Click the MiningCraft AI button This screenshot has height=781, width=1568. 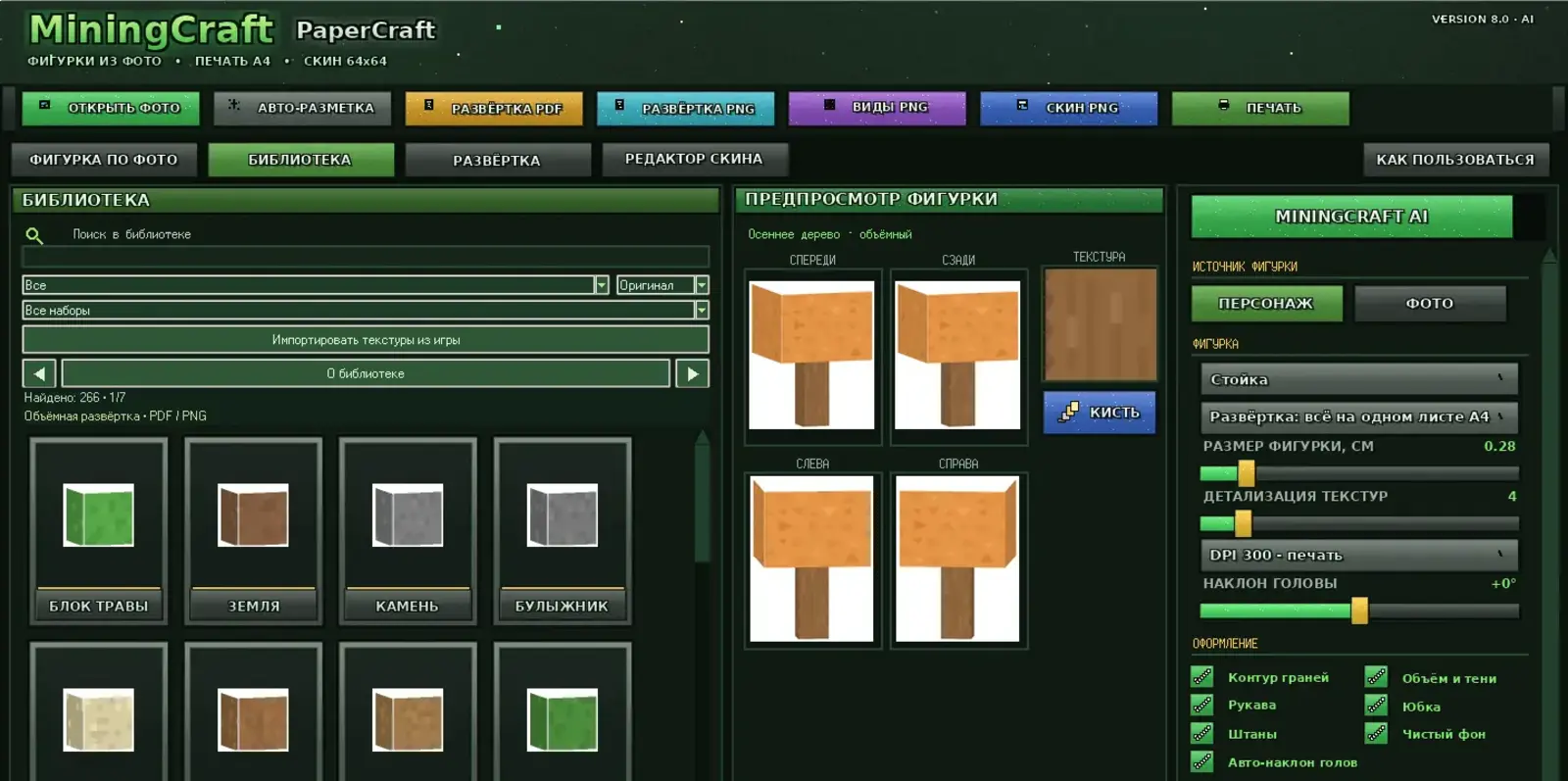click(1351, 217)
